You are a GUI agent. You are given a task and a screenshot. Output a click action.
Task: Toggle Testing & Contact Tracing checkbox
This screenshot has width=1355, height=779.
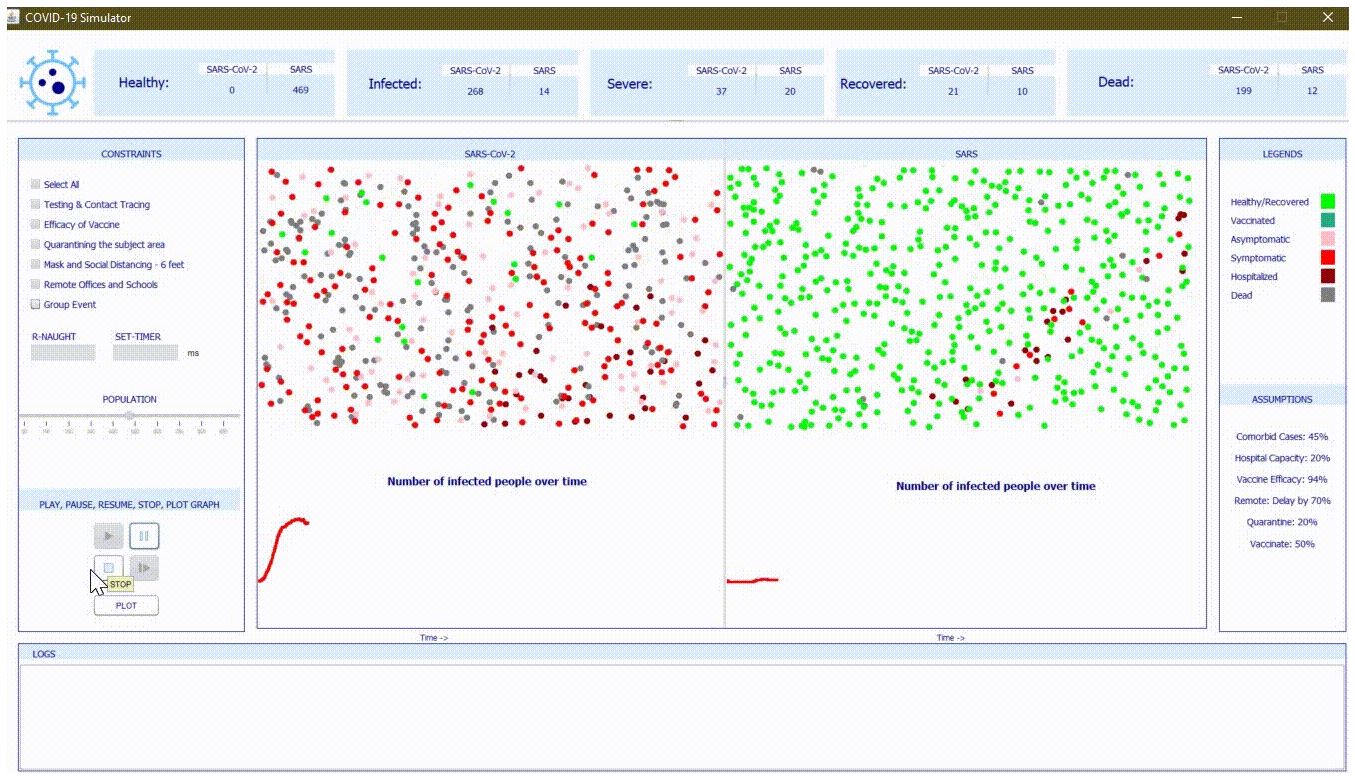[36, 204]
